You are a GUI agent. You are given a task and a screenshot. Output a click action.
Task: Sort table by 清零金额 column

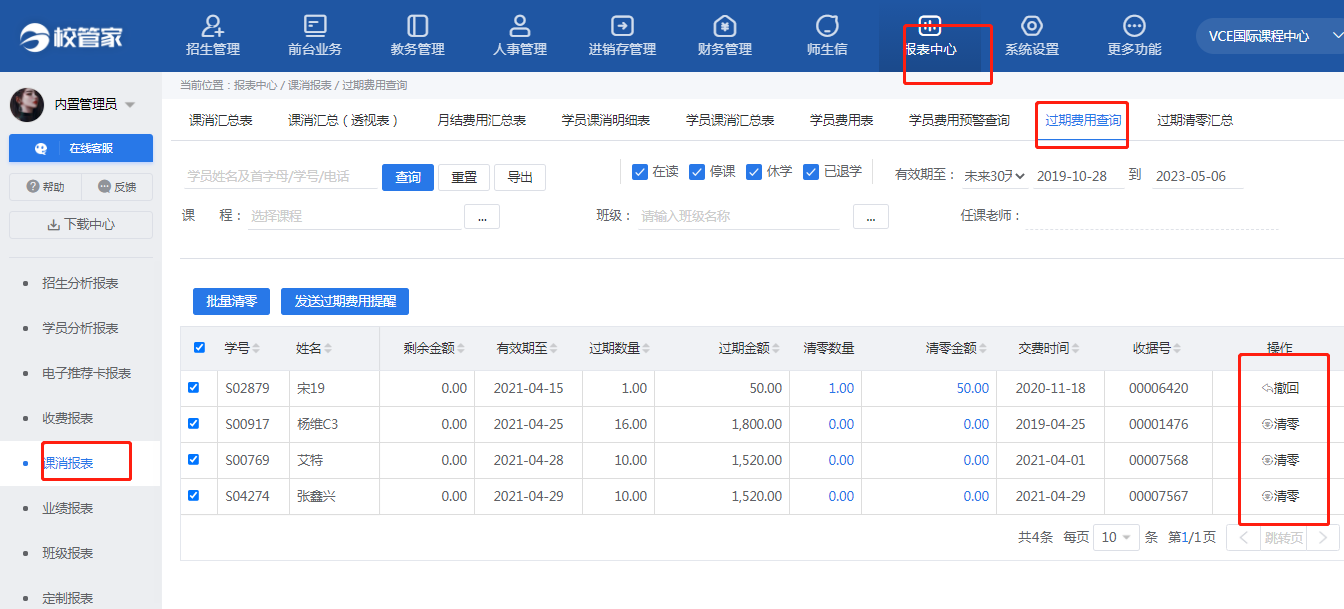tap(983, 348)
